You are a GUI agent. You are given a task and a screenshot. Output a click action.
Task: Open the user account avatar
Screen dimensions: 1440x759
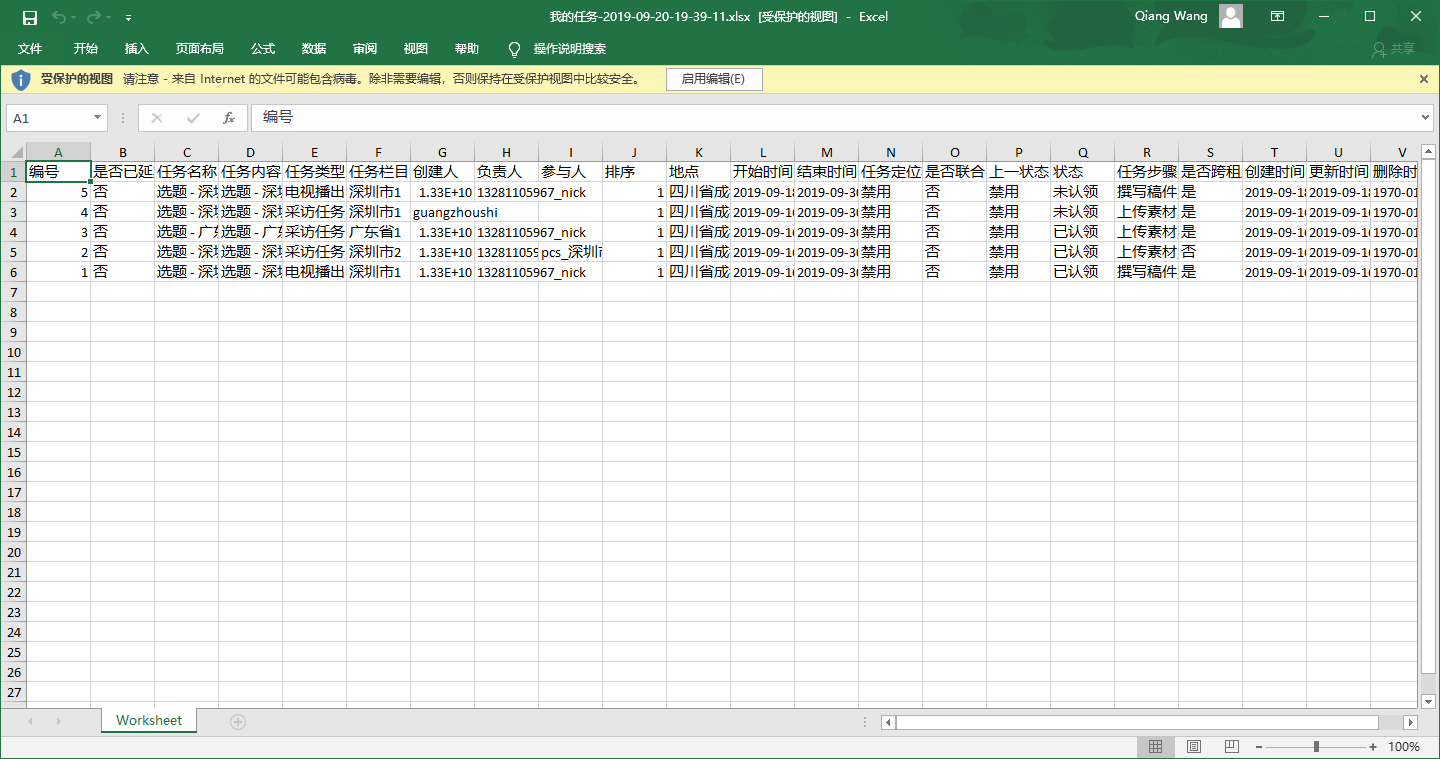tap(1231, 16)
